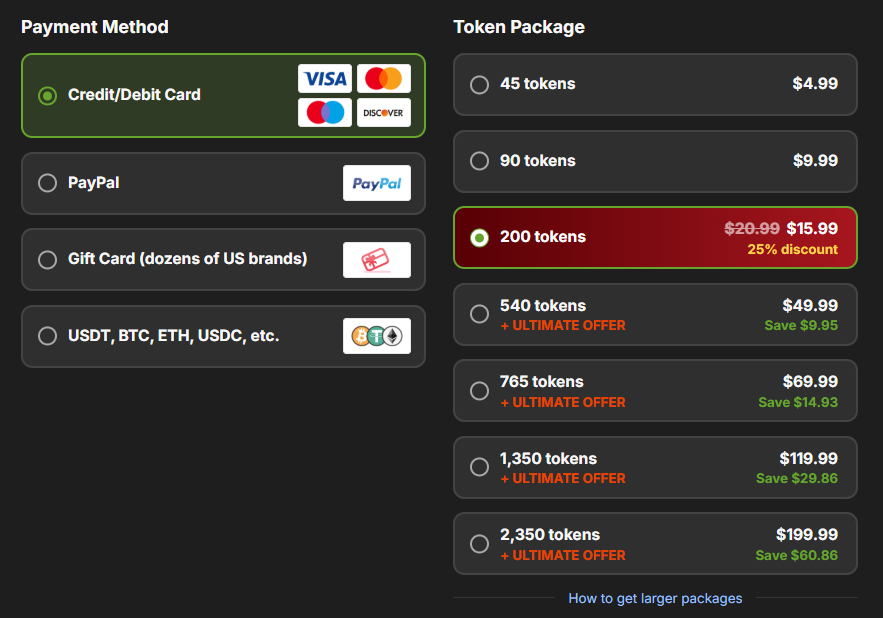This screenshot has height=618, width=883.
Task: Click ULTIMATE OFFER under 540 tokens
Action: pyautogui.click(x=563, y=325)
